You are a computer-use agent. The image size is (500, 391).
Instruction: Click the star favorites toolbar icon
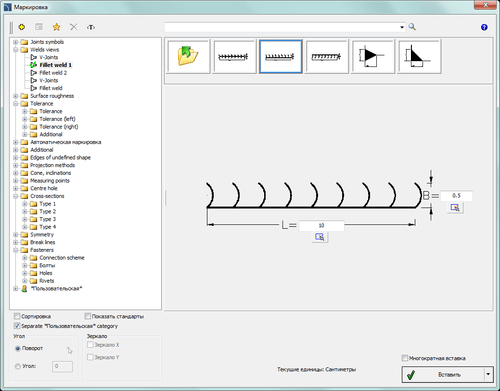pos(56,27)
